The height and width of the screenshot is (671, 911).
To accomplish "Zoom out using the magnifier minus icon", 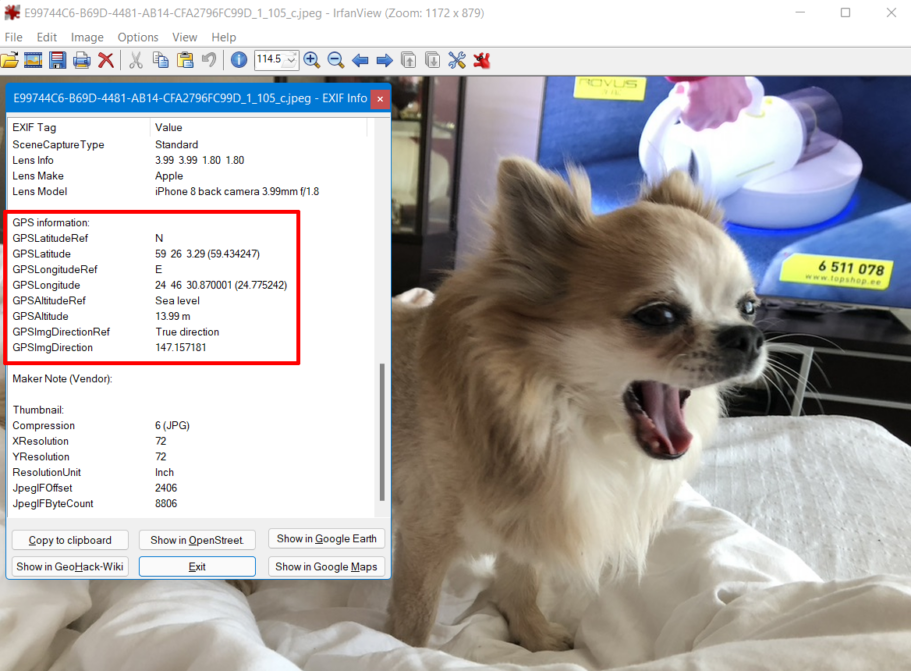I will (x=336, y=60).
